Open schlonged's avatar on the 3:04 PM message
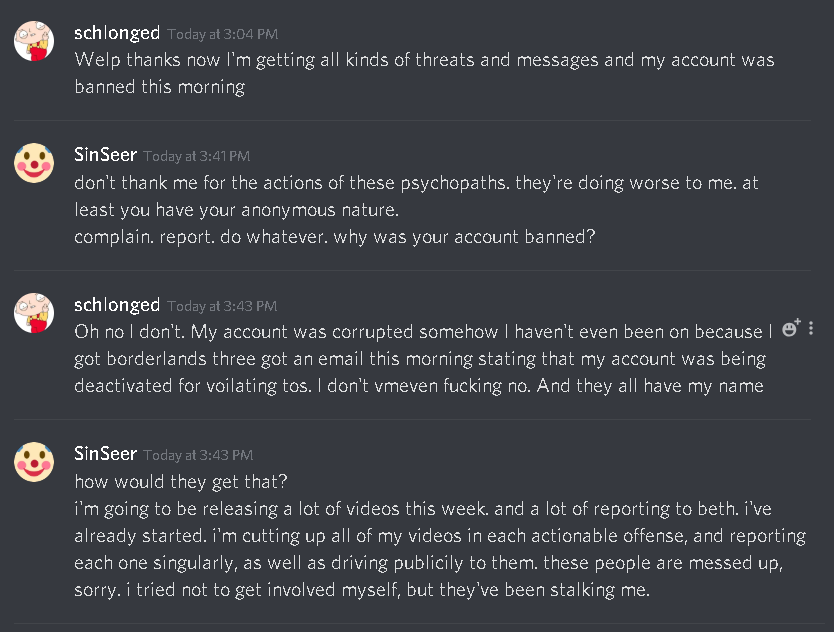This screenshot has height=632, width=834. click(34, 41)
